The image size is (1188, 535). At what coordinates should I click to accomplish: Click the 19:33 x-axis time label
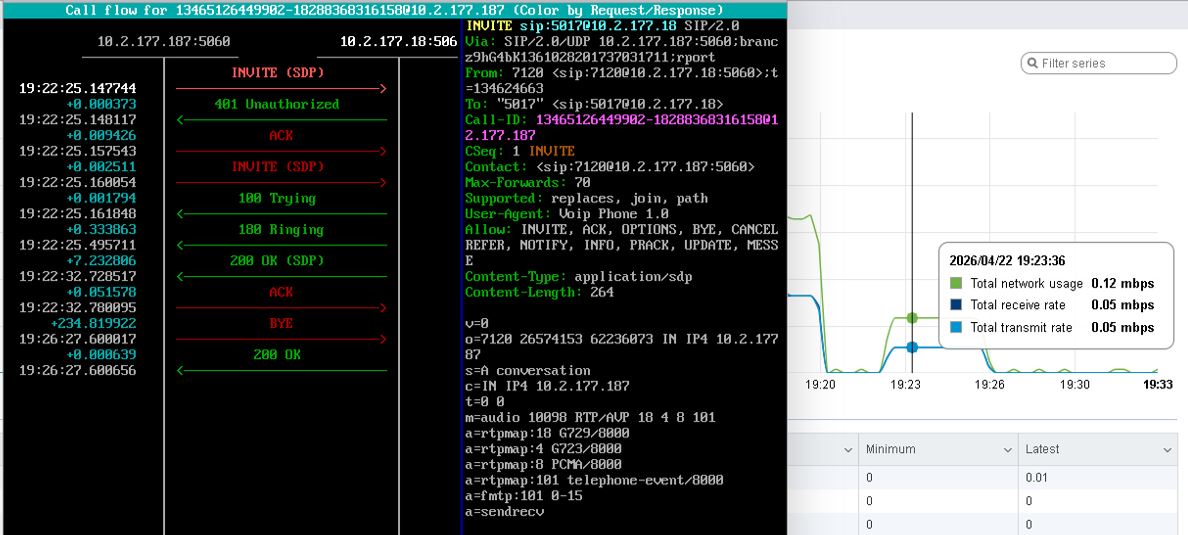tap(1158, 384)
